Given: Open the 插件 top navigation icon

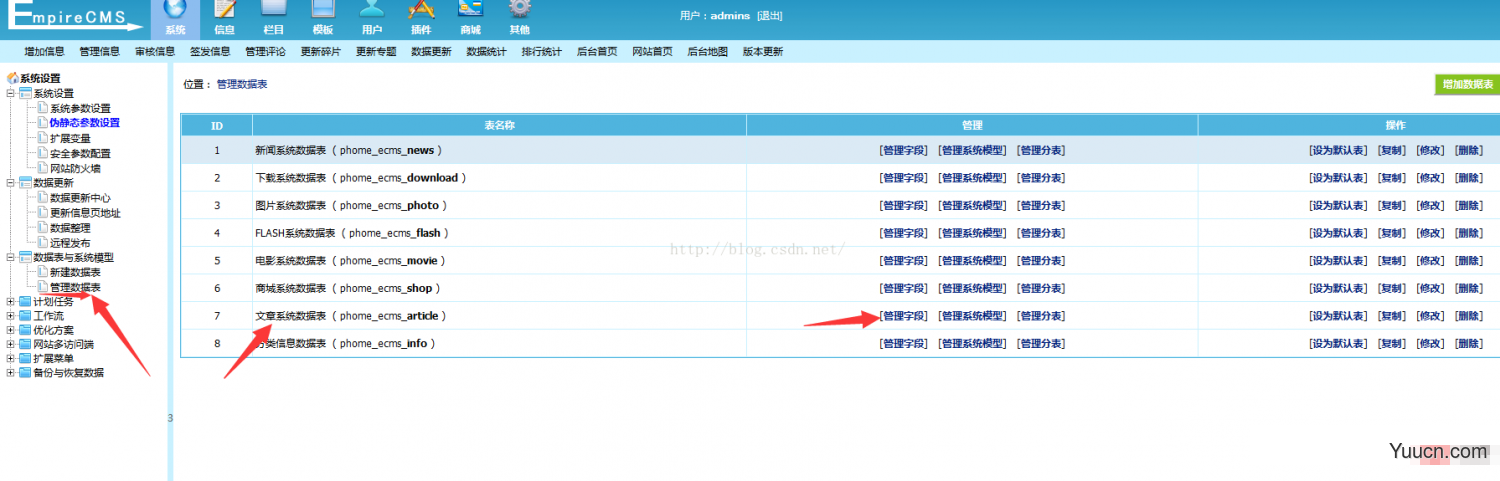Looking at the screenshot, I should tap(421, 9).
